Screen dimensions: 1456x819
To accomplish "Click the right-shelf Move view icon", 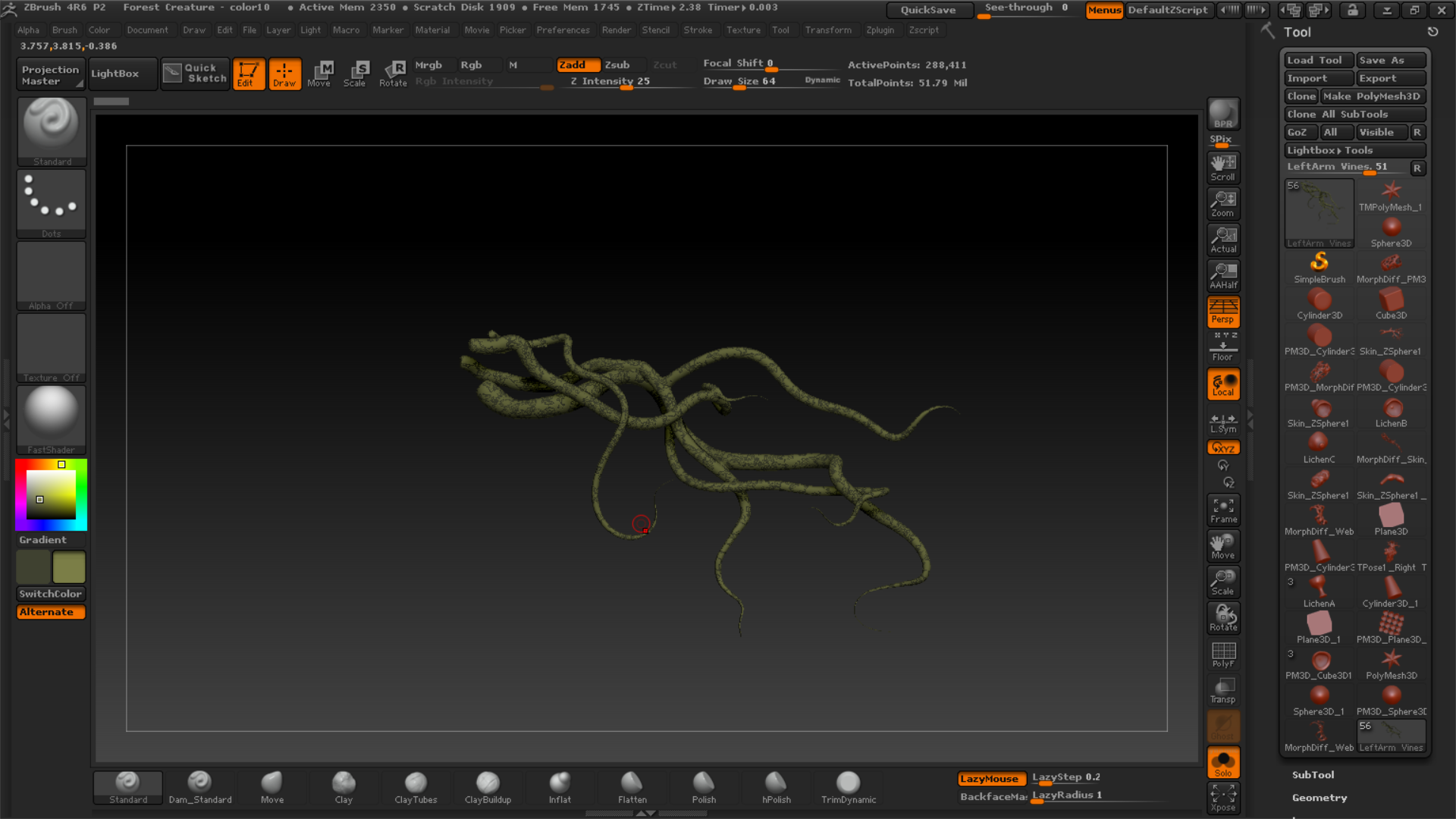I will coord(1223,546).
